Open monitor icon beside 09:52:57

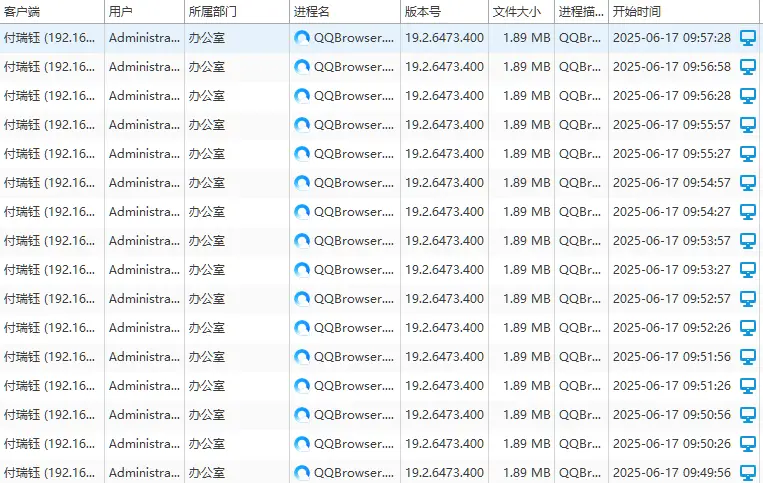[x=747, y=299]
